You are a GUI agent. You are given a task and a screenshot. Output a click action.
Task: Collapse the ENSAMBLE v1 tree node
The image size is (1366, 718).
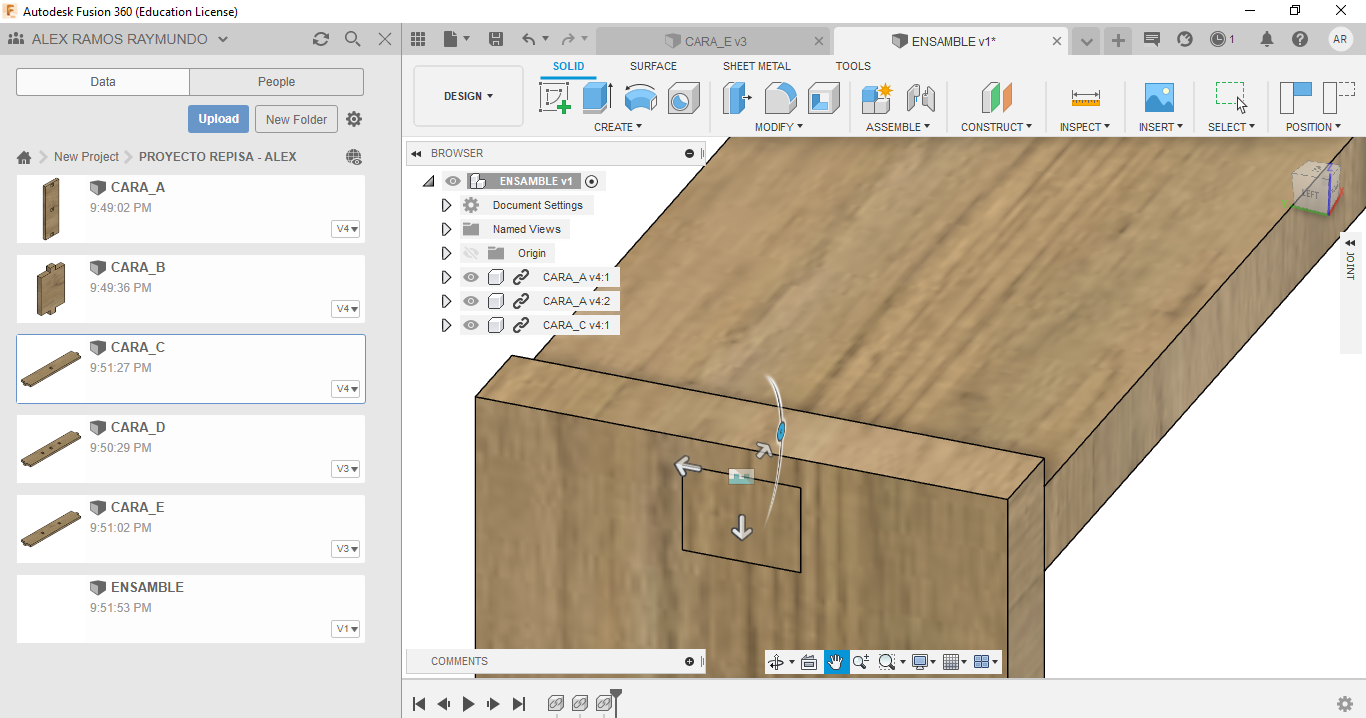tap(429, 181)
